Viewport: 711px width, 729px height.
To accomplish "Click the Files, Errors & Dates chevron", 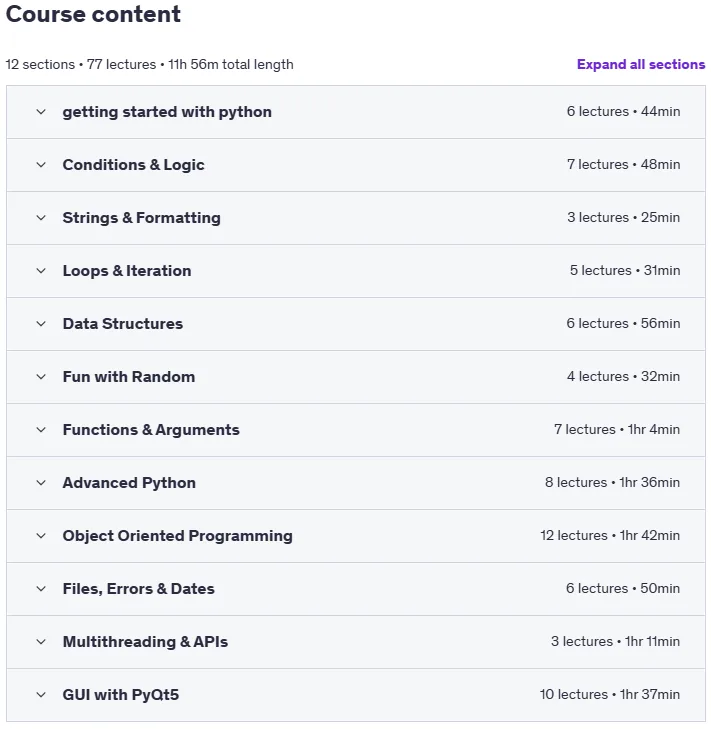I will [41, 589].
